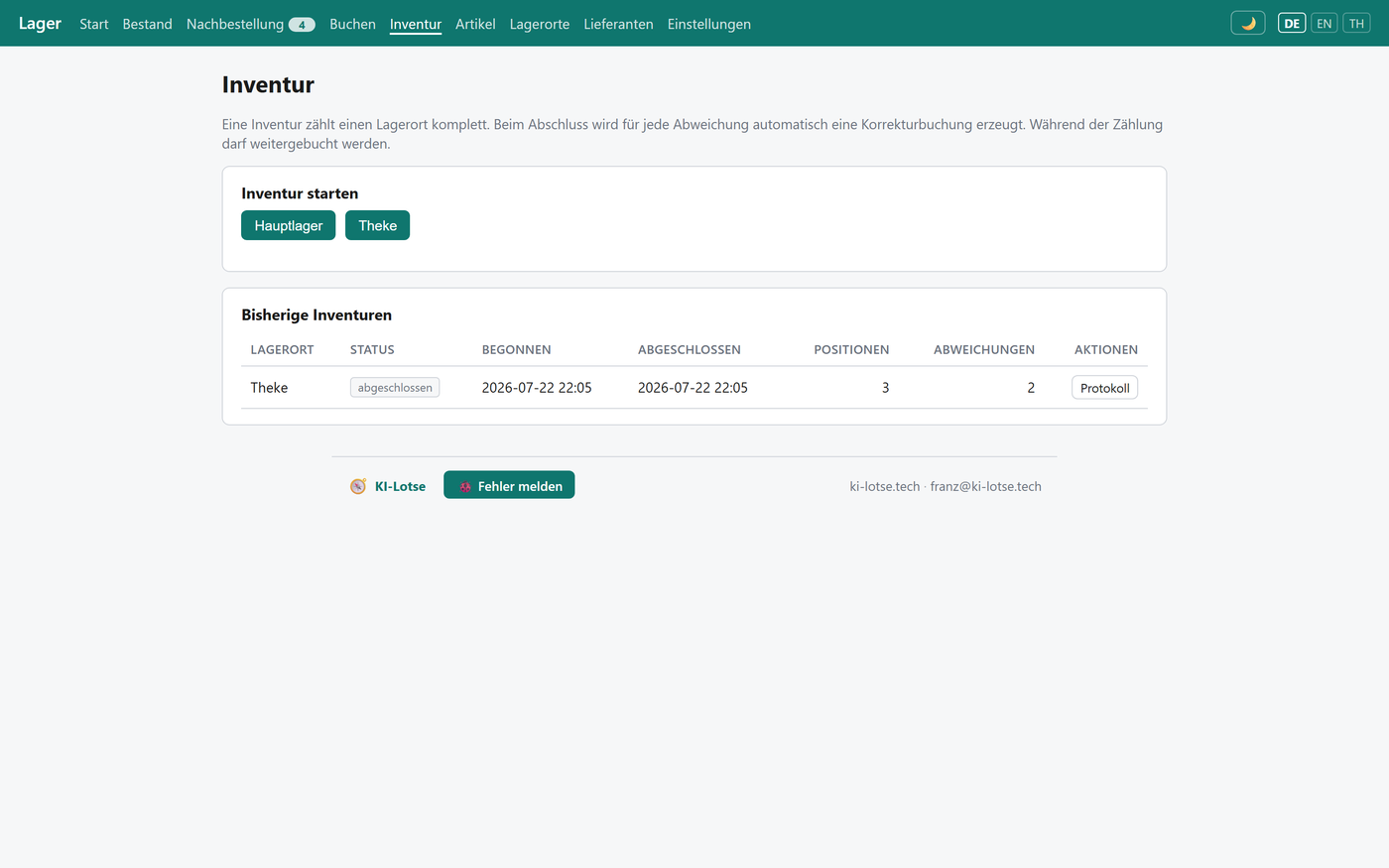The image size is (1389, 868).
Task: Open the Einstellungen menu item
Action: click(709, 24)
